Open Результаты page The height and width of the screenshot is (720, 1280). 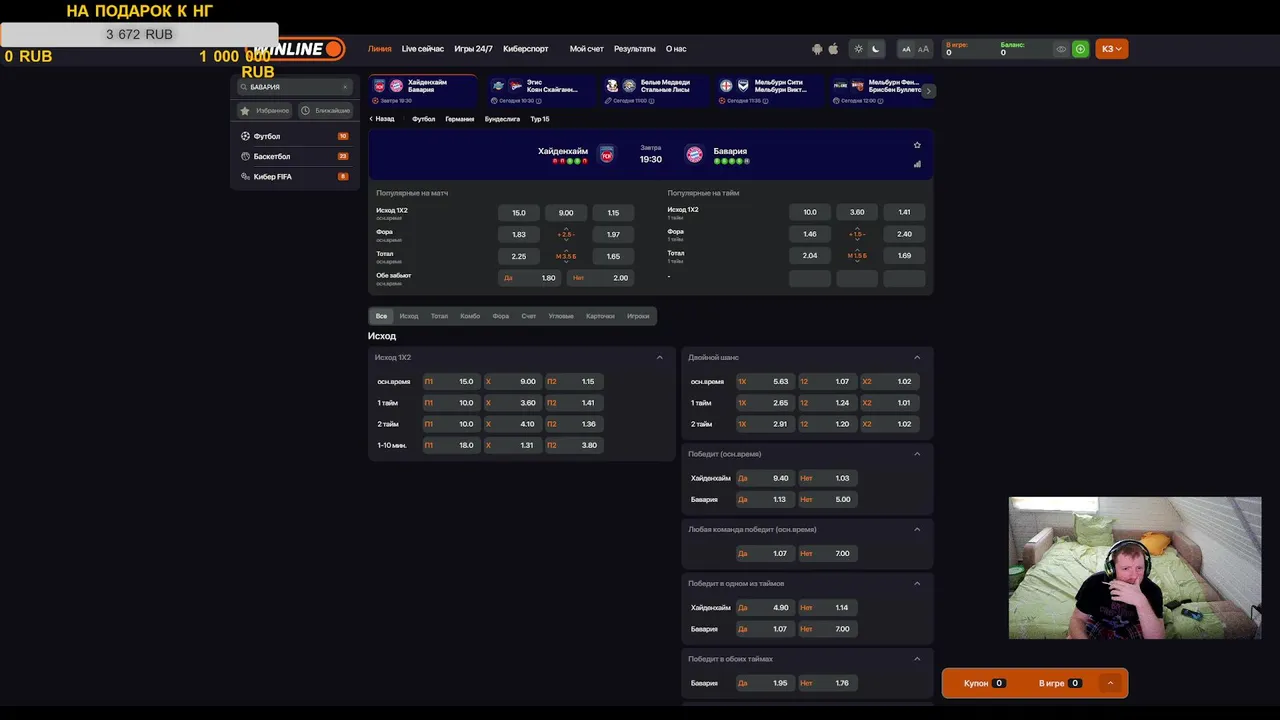pyautogui.click(x=635, y=49)
